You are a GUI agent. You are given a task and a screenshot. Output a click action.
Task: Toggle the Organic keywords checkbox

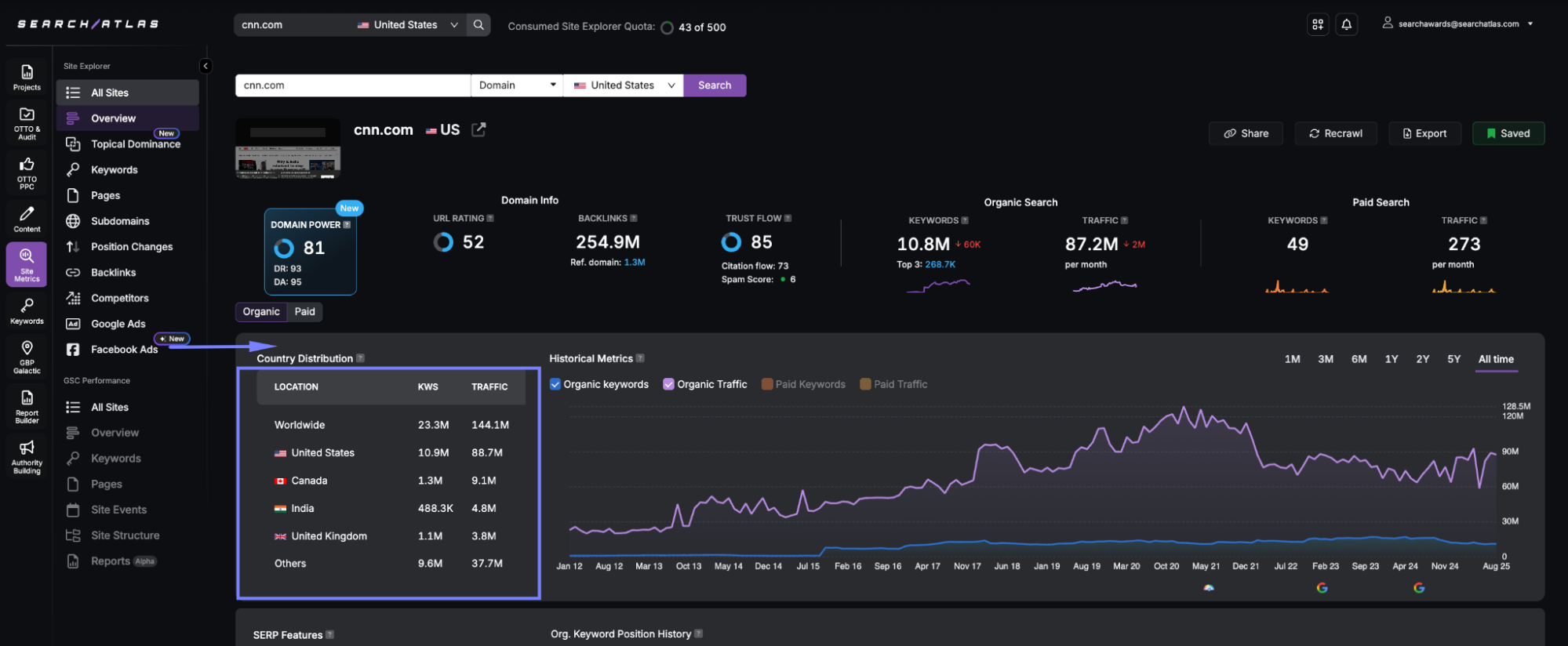click(555, 384)
